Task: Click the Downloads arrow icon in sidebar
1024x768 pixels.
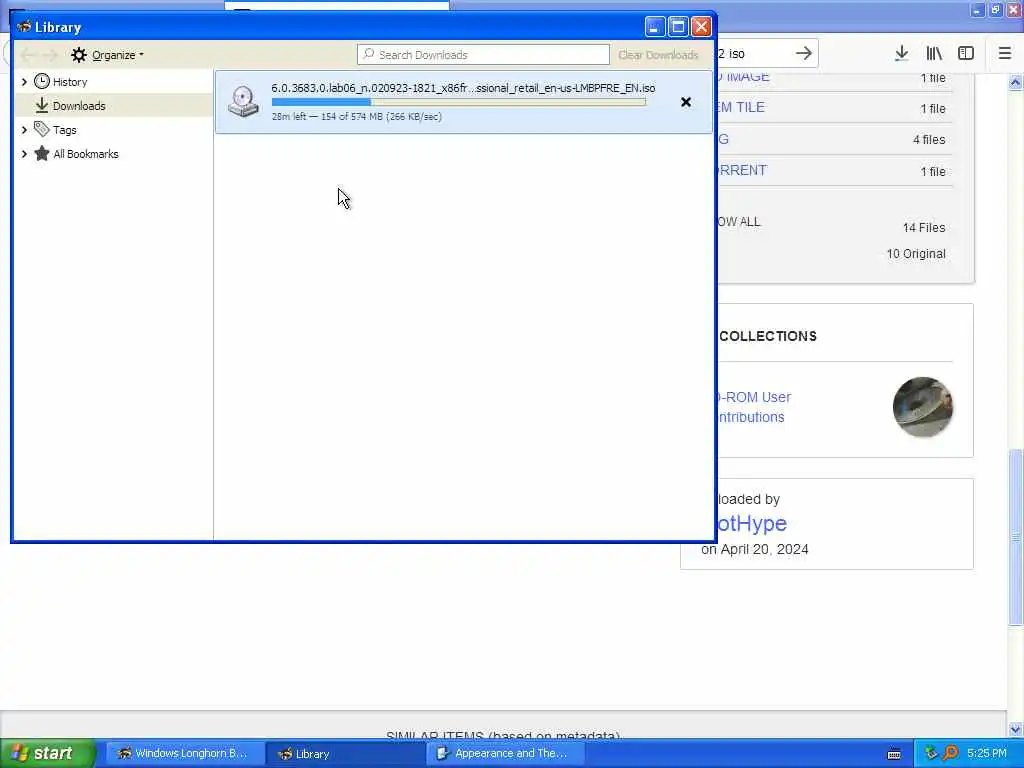Action: pos(42,105)
